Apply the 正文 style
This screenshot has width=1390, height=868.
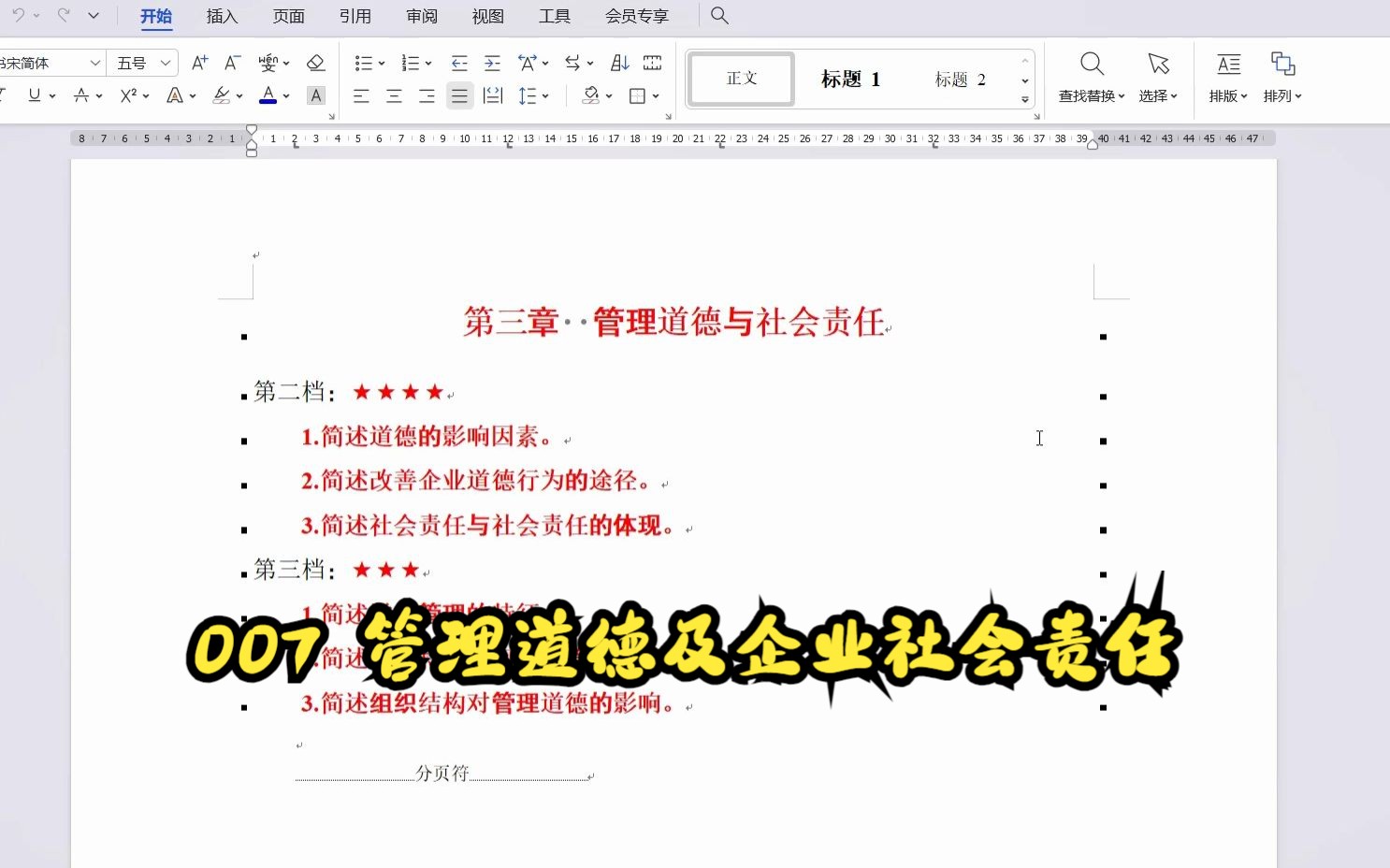(x=740, y=79)
